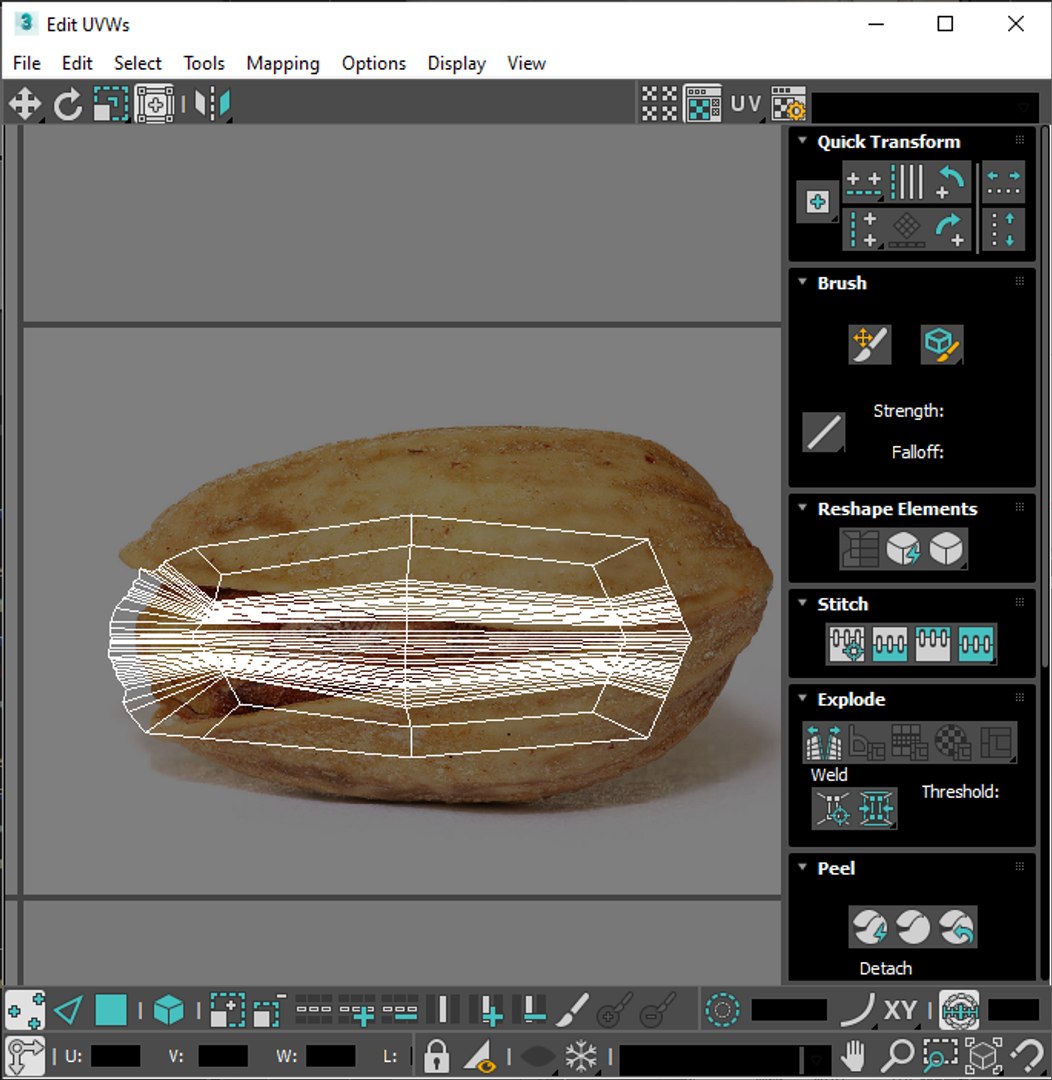Toggle multi-tile checker display icon
This screenshot has width=1052, height=1080.
659,104
